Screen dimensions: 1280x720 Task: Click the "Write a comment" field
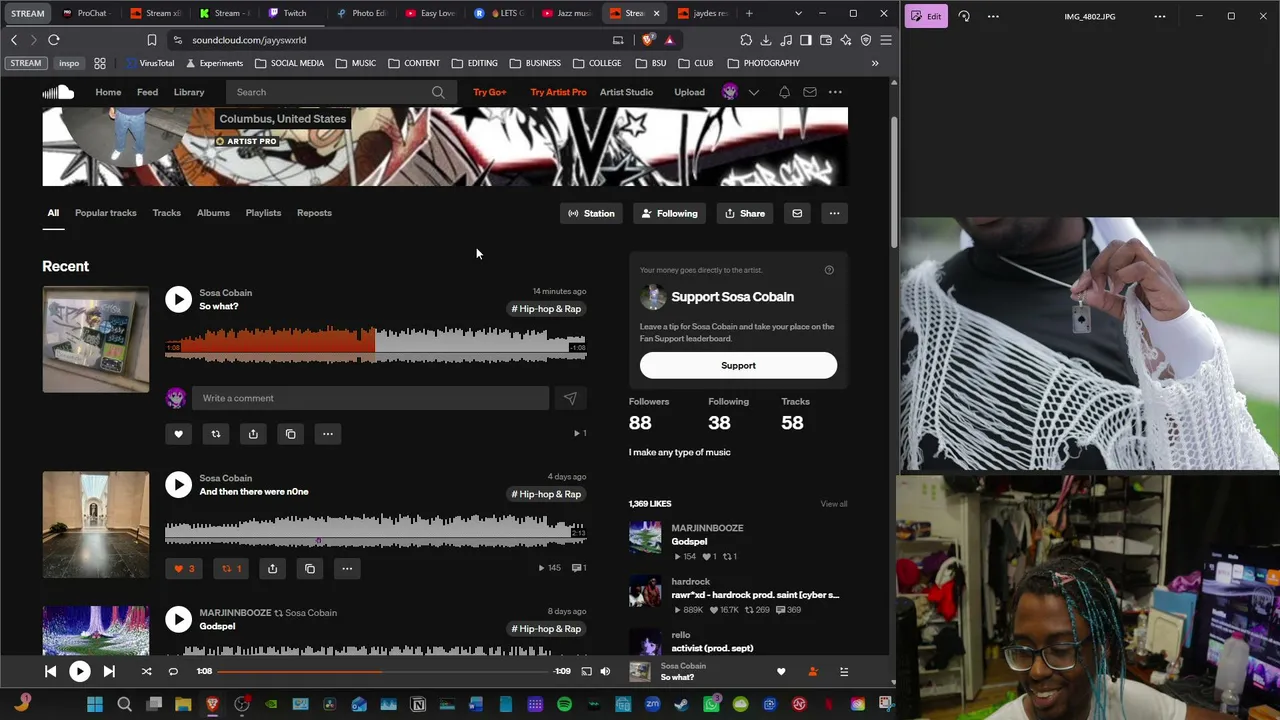pyautogui.click(x=370, y=398)
